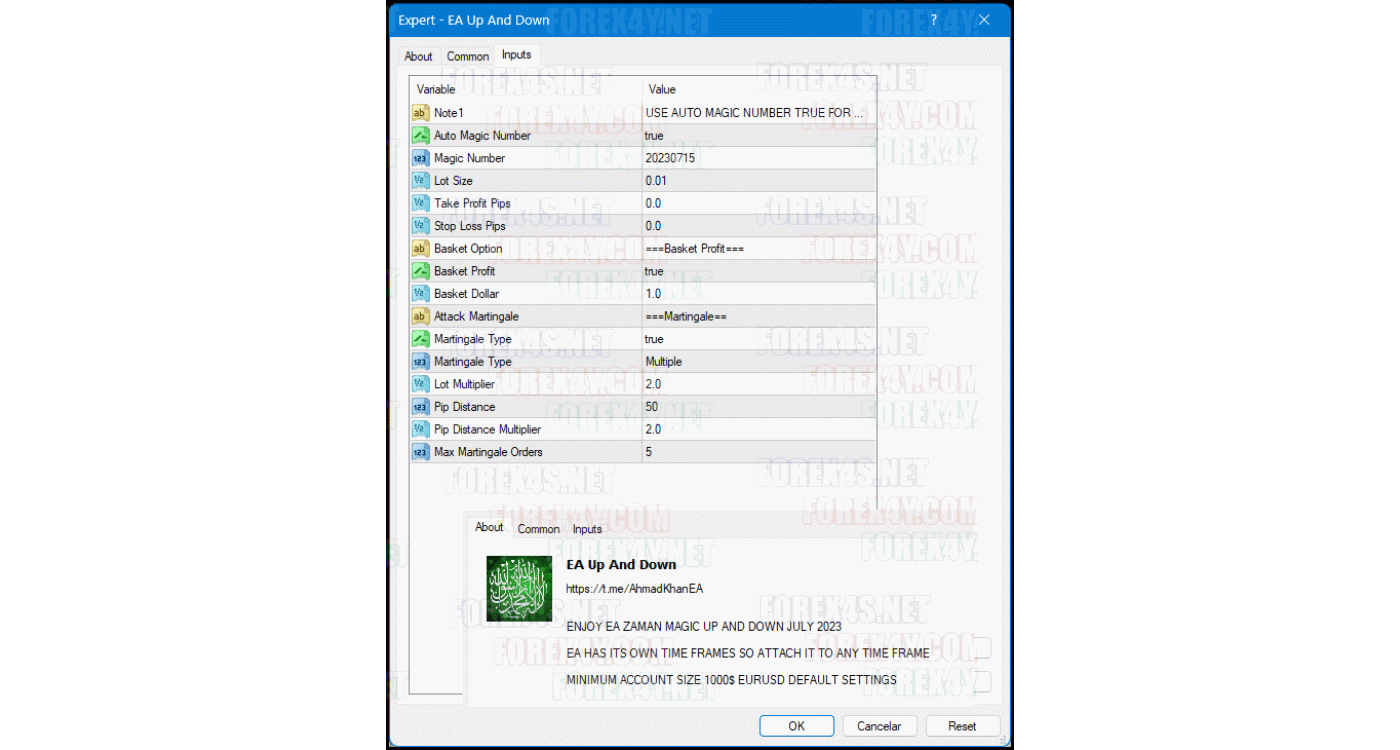Click the Lot Size double-type icon
This screenshot has width=1400, height=750.
(x=420, y=181)
